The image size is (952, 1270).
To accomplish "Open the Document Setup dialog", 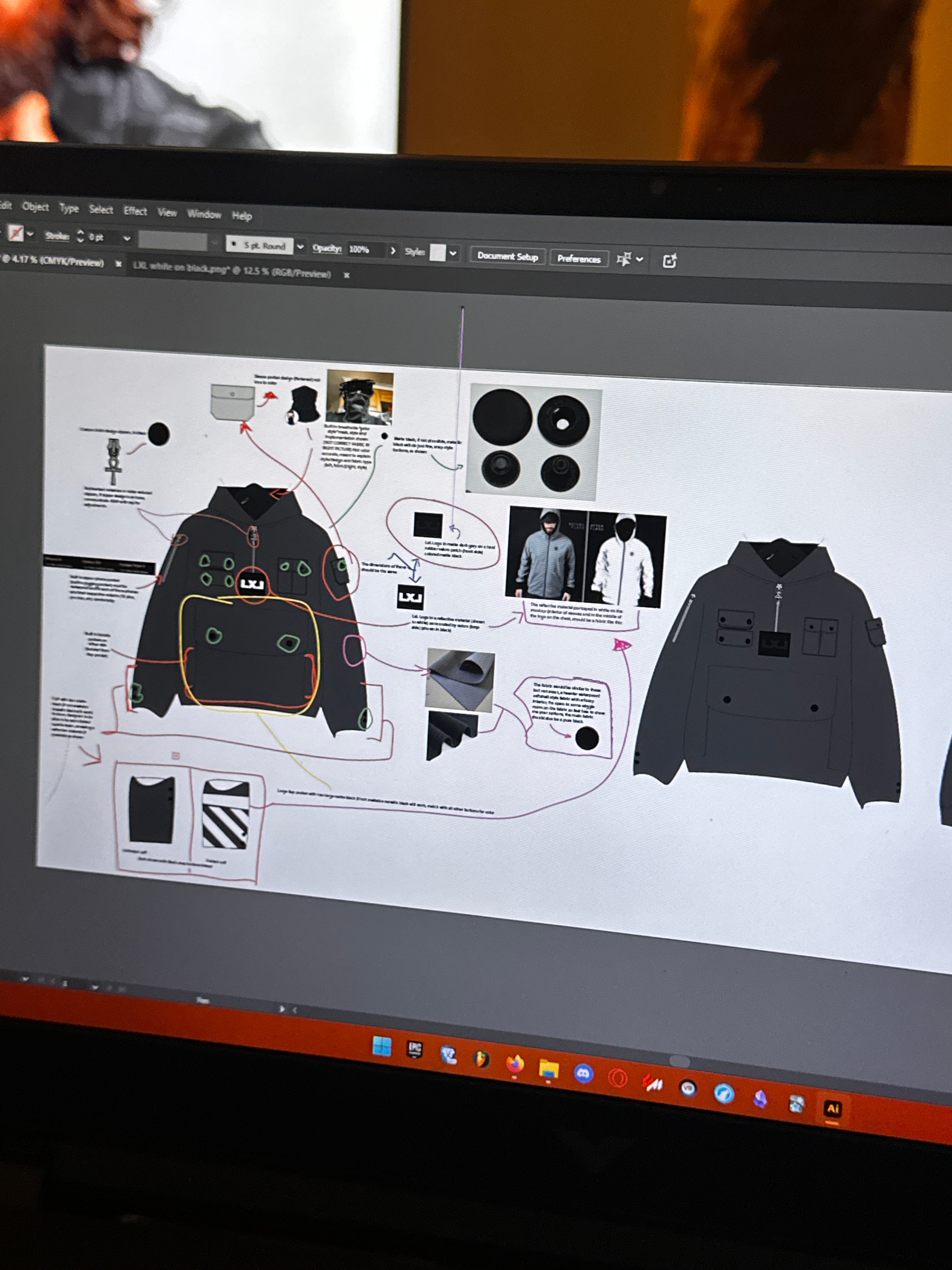I will point(507,256).
